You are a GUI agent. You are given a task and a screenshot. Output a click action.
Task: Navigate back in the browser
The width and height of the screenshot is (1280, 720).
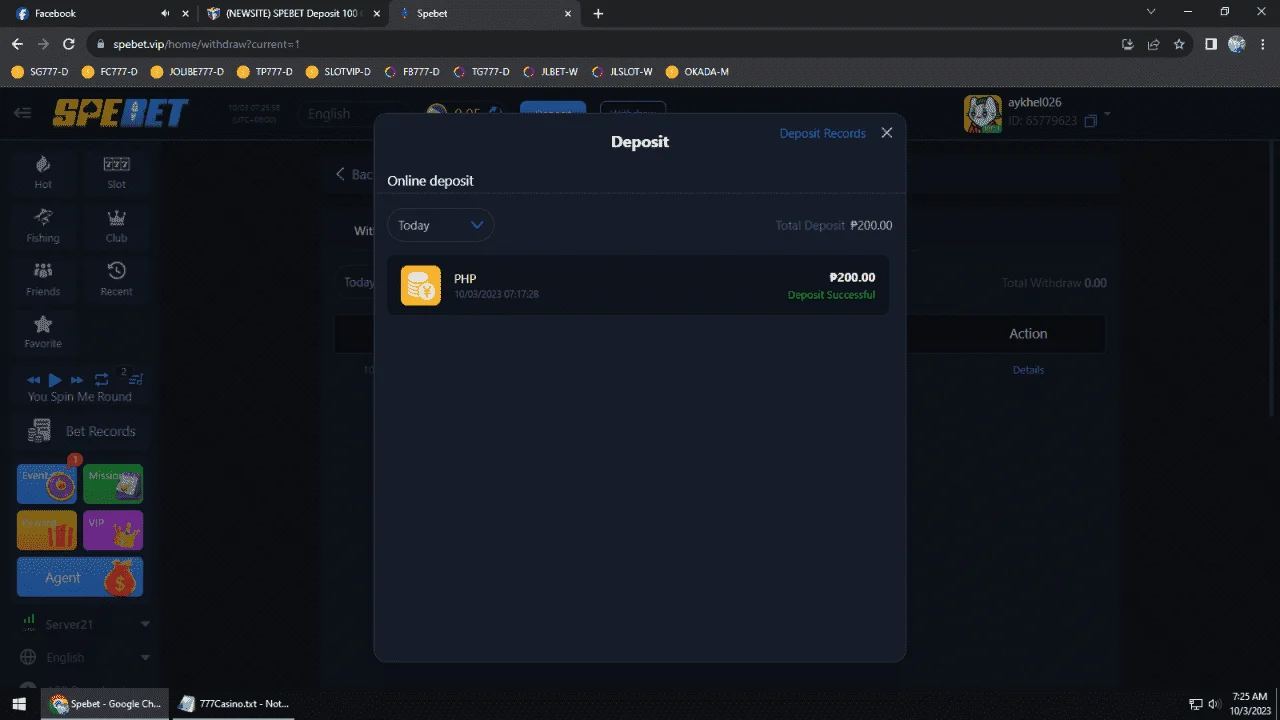[x=17, y=44]
